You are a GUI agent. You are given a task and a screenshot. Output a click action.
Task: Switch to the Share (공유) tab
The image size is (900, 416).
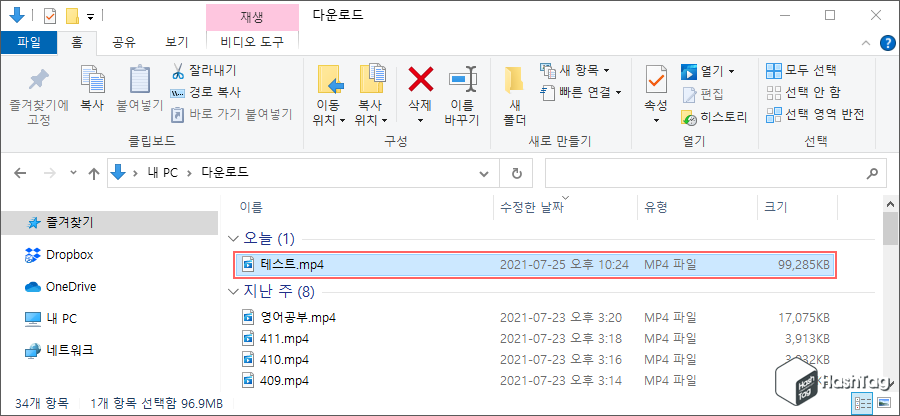click(x=123, y=41)
